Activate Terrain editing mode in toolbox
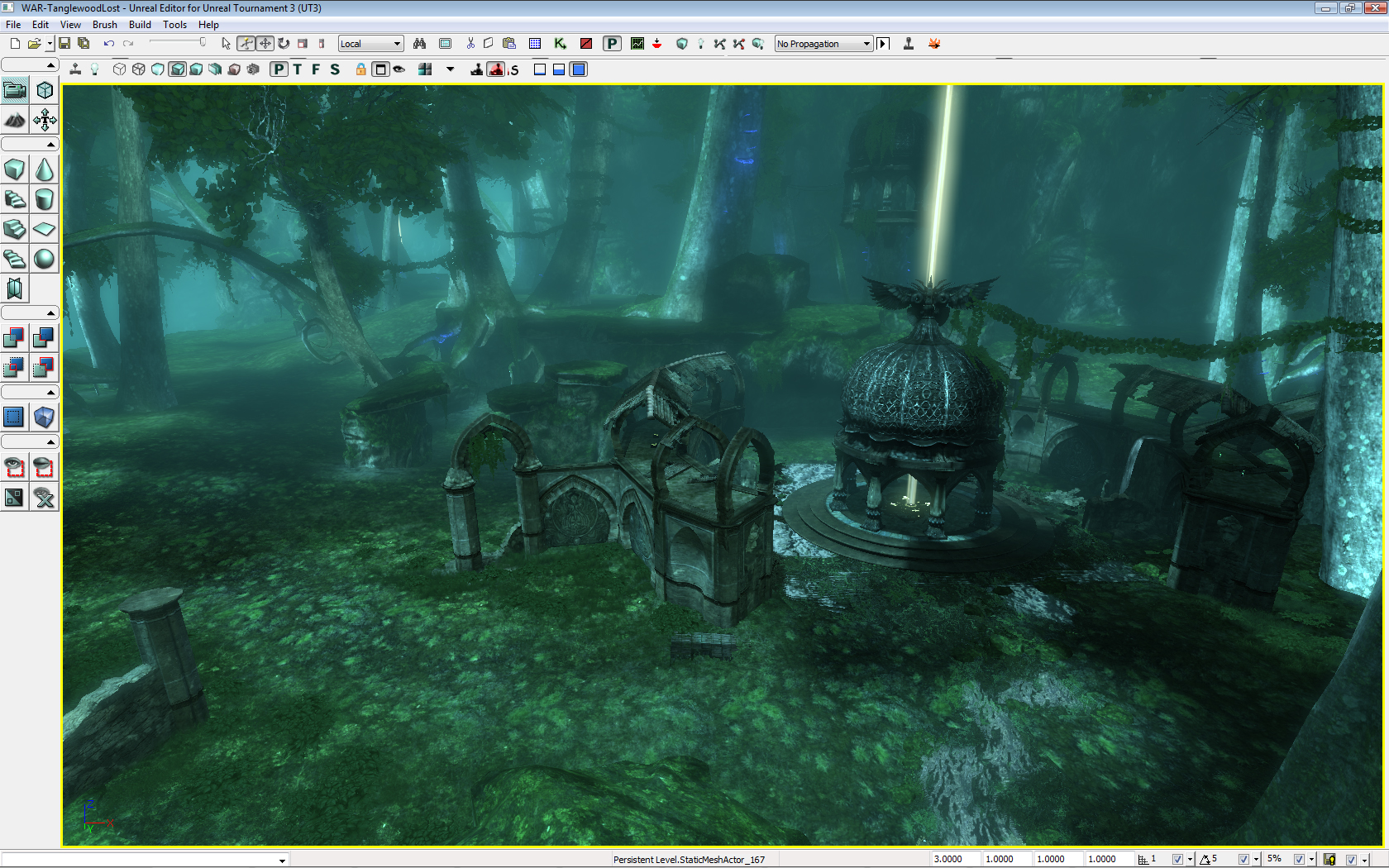Viewport: 1389px width, 868px height. (15, 120)
